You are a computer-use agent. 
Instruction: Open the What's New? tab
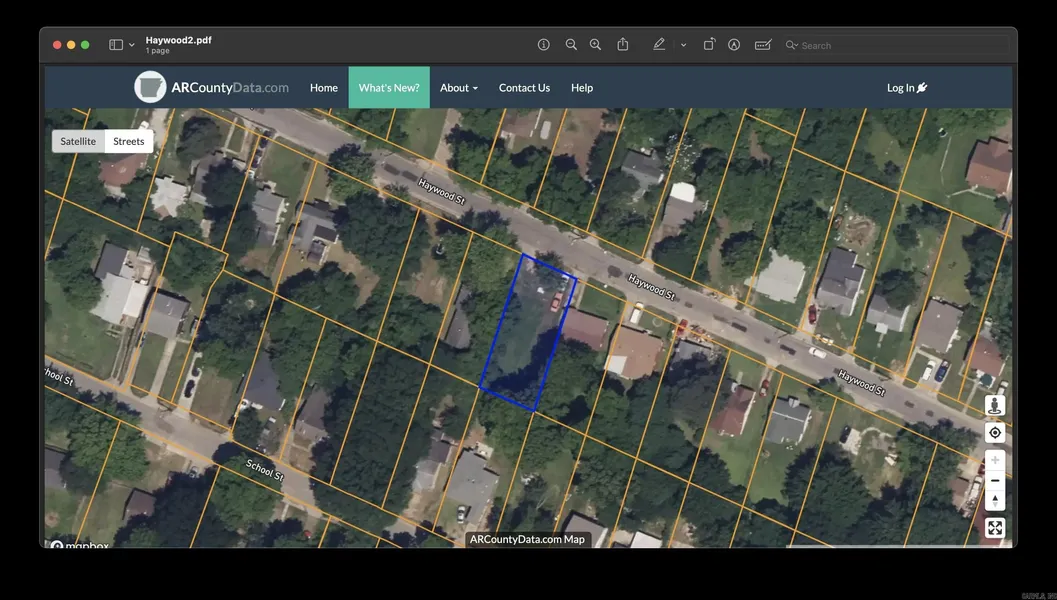(x=389, y=88)
